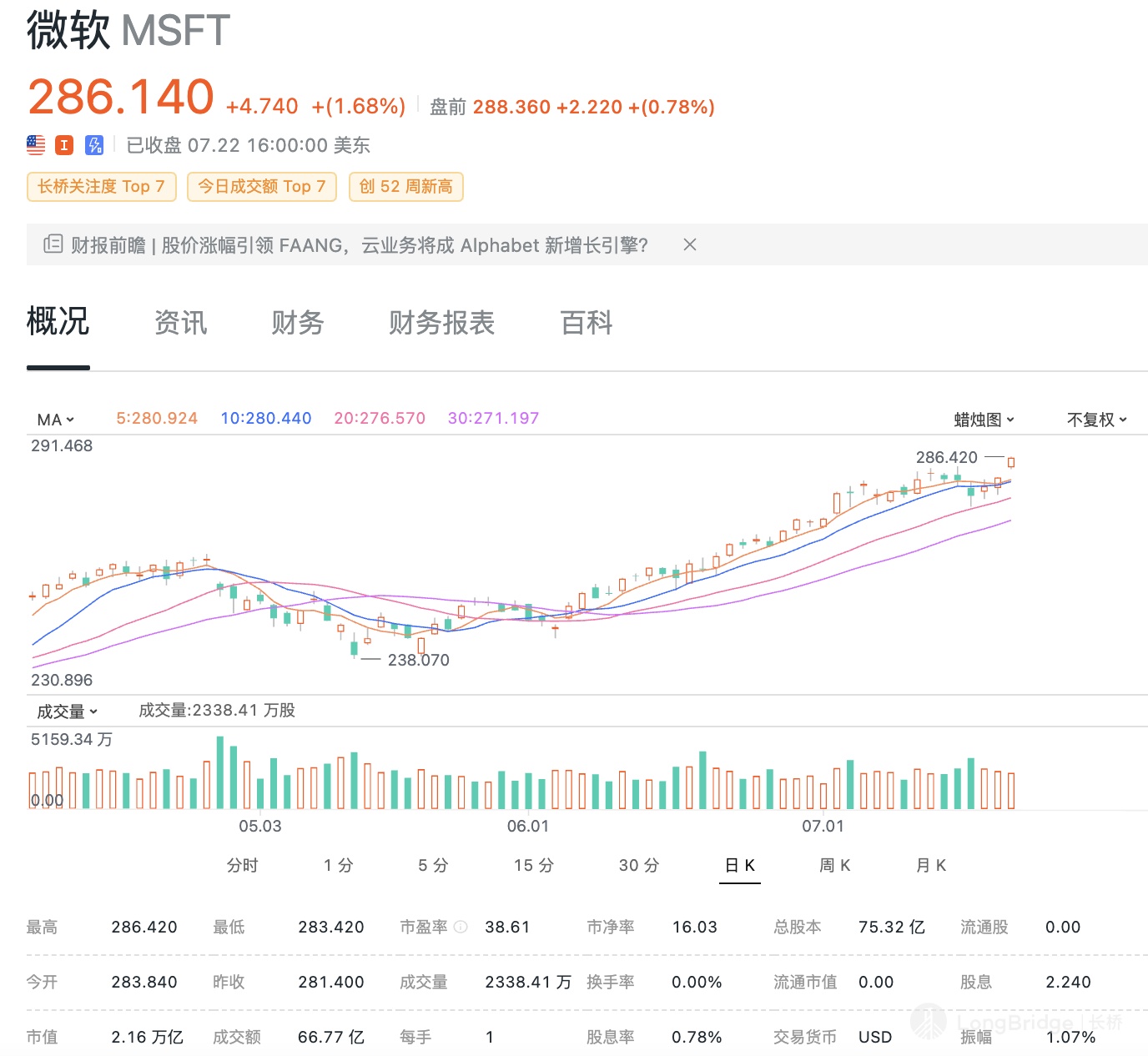The width and height of the screenshot is (1148, 1056).
Task: Click the 总股本 value 75.32 亿
Action: click(x=892, y=927)
